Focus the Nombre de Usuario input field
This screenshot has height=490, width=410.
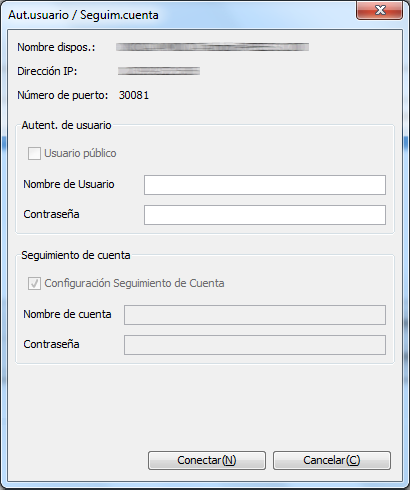(x=265, y=185)
